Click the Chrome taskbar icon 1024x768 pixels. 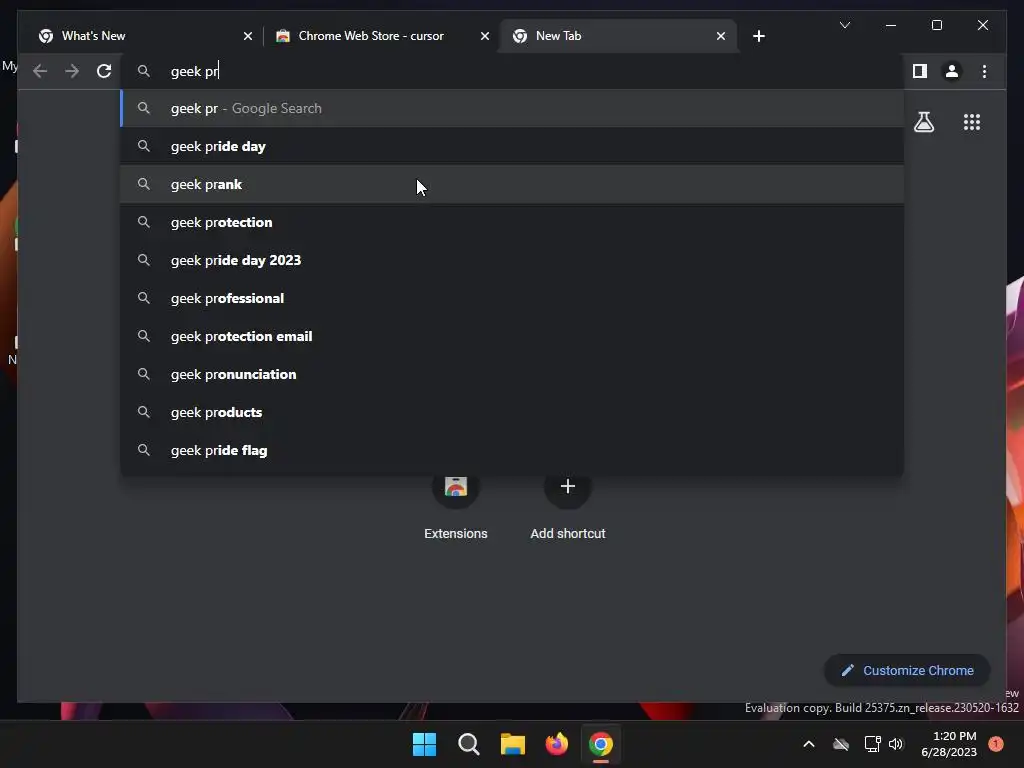pos(601,744)
